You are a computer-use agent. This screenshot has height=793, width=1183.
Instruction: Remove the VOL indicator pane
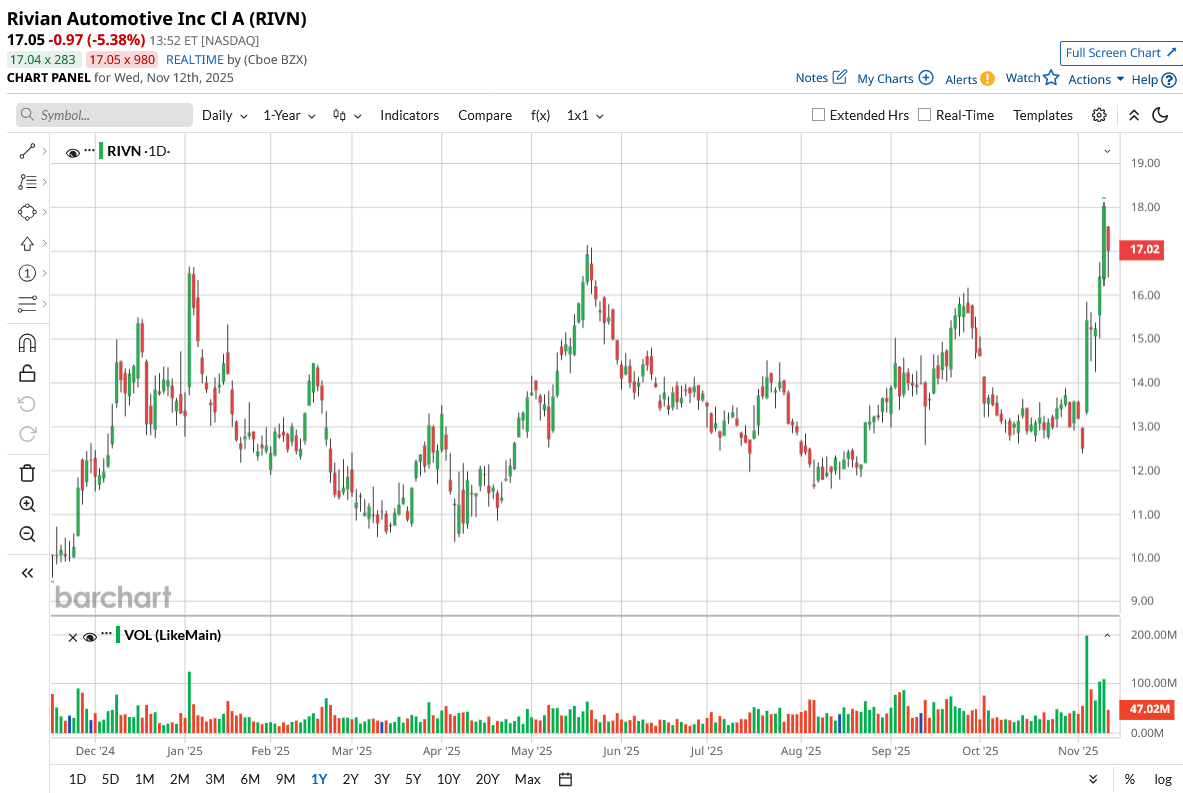[x=72, y=638]
